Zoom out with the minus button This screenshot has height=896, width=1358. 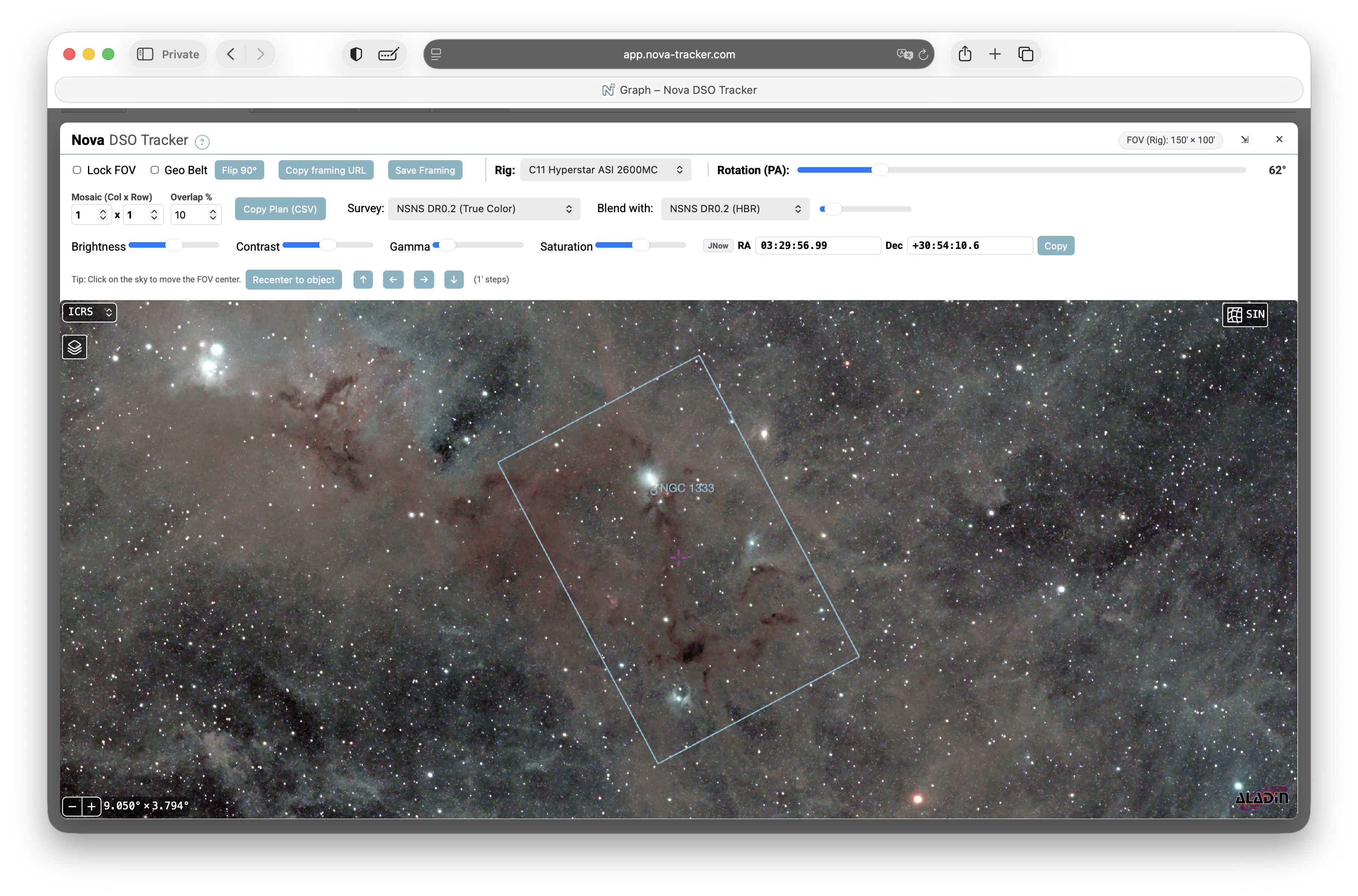click(x=72, y=806)
